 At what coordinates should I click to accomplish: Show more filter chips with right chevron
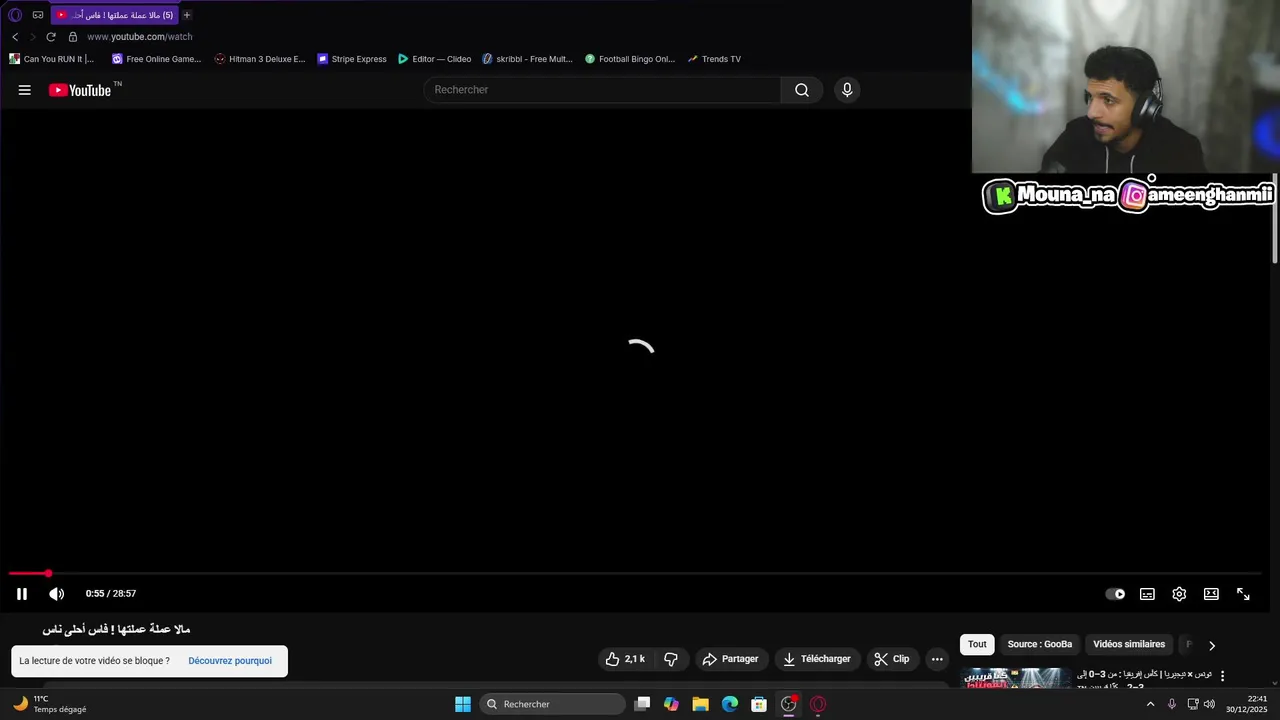pyautogui.click(x=1212, y=646)
